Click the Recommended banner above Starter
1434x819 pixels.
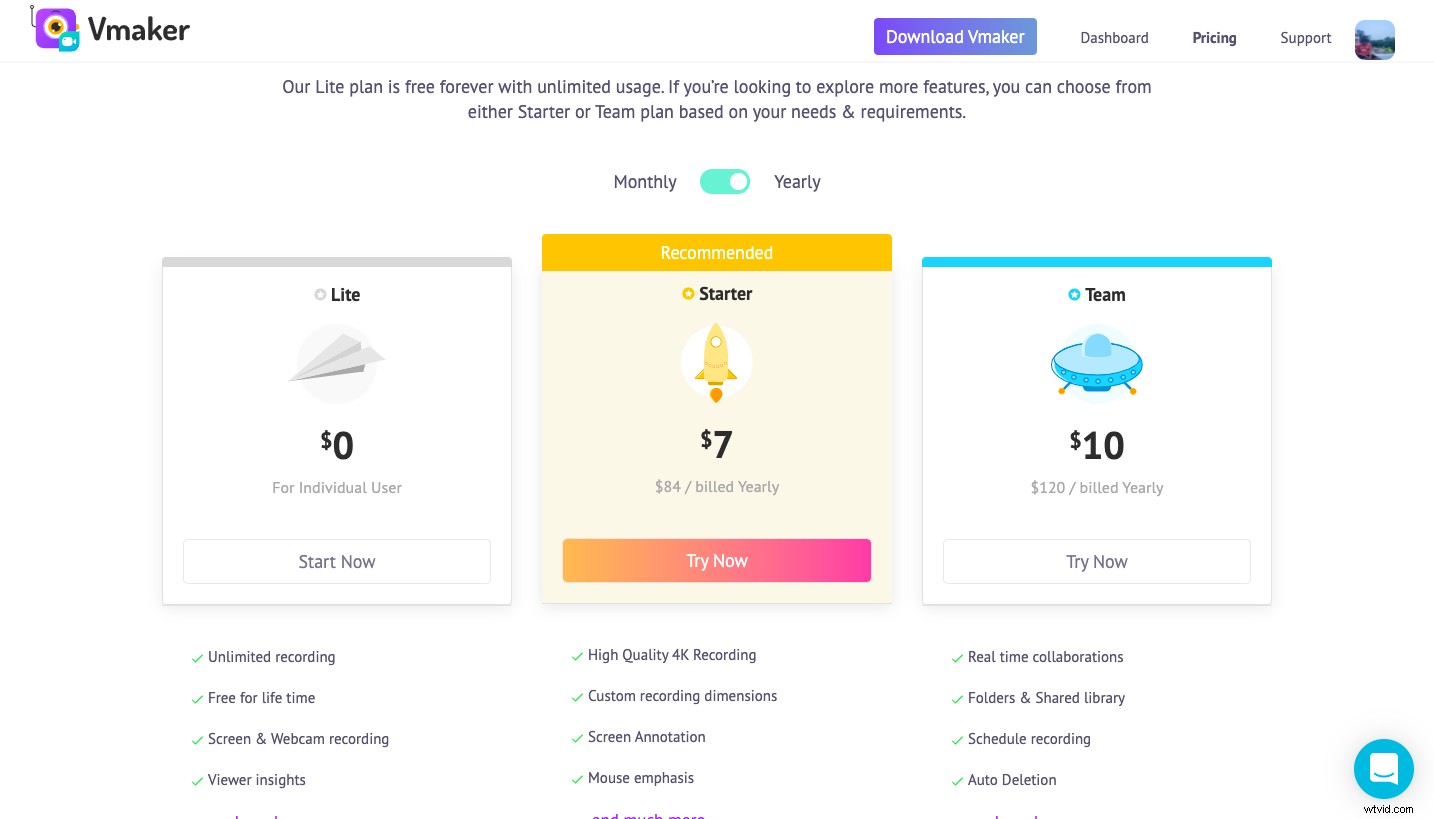pos(717,252)
